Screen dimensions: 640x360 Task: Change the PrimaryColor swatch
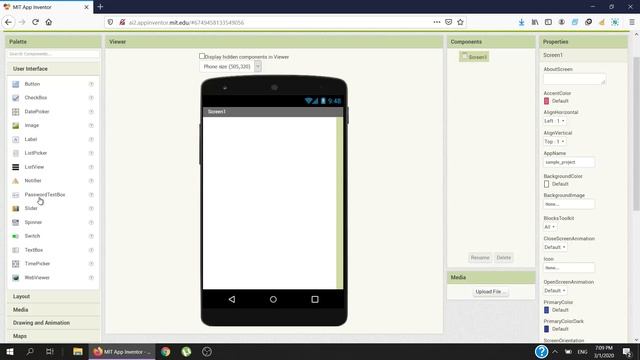tap(547, 310)
